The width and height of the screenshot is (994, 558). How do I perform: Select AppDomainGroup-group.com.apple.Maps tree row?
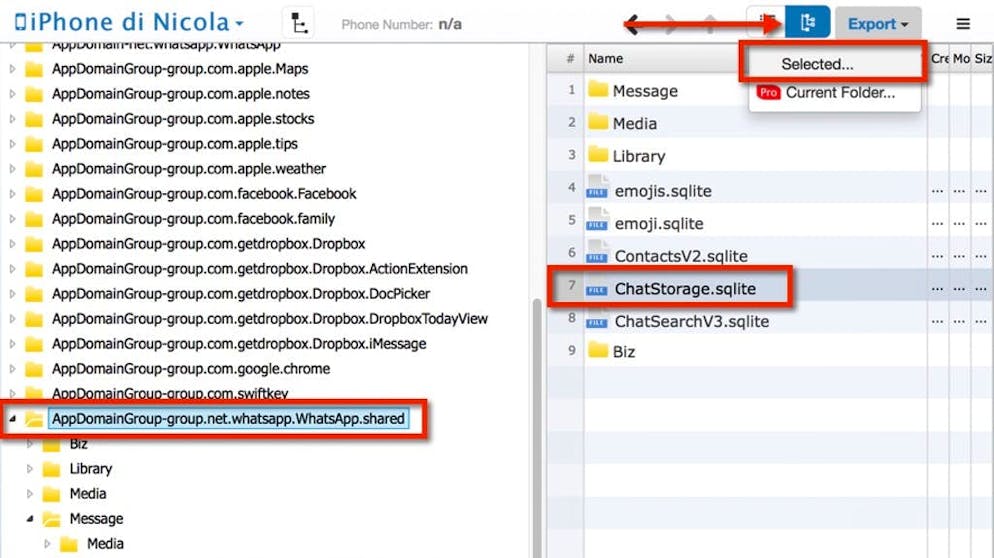point(180,68)
